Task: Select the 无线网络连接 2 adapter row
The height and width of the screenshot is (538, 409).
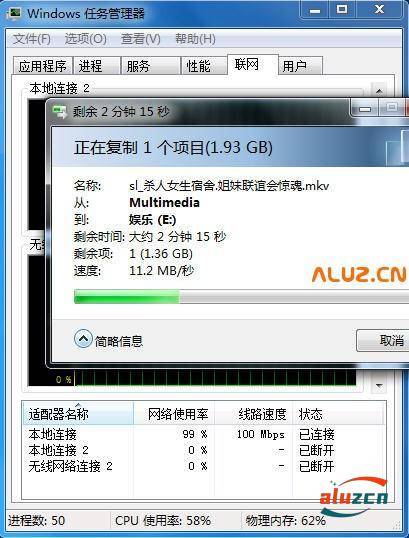Action: [x=204, y=466]
